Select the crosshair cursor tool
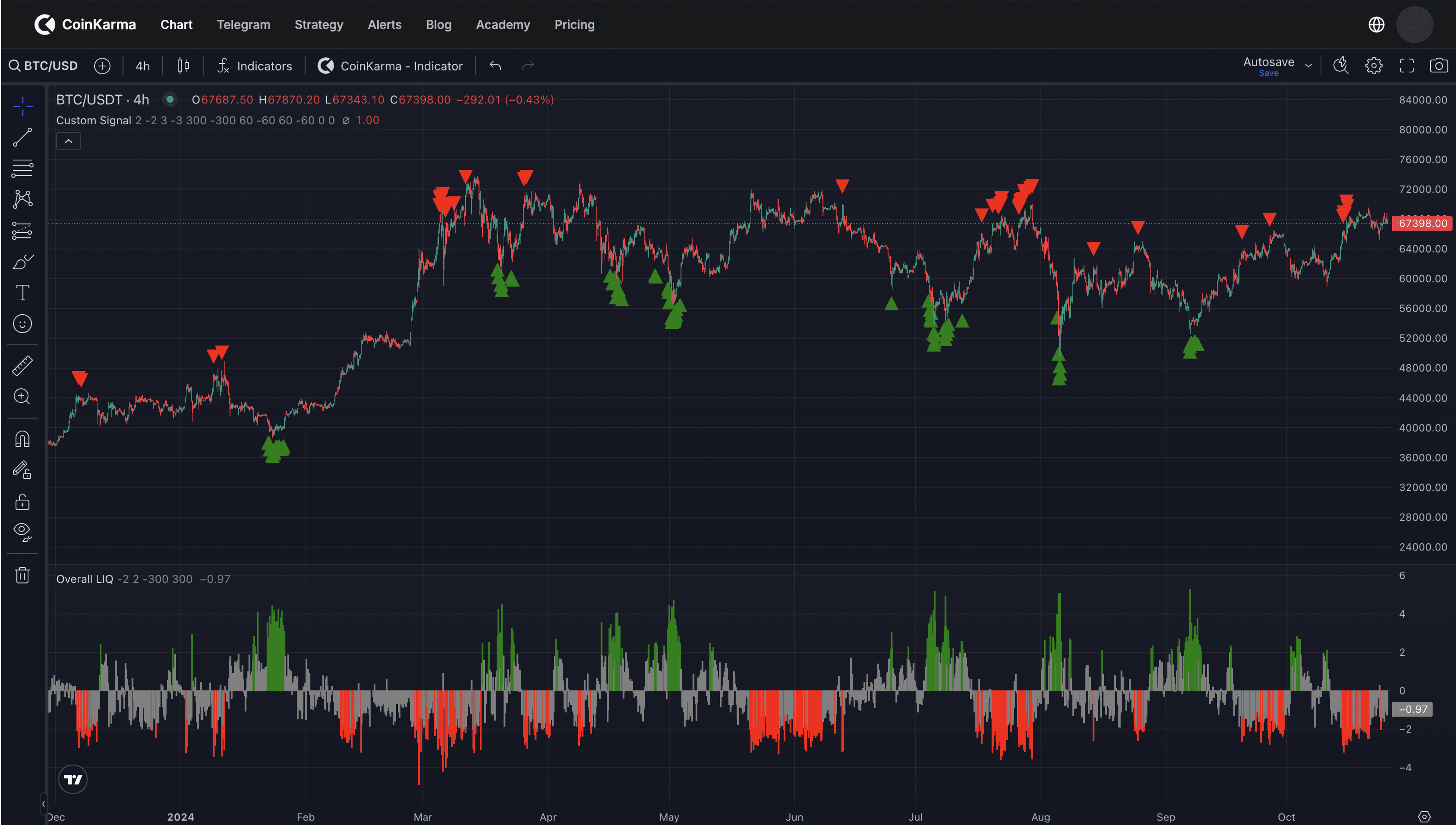The image size is (1456, 825). [x=23, y=106]
